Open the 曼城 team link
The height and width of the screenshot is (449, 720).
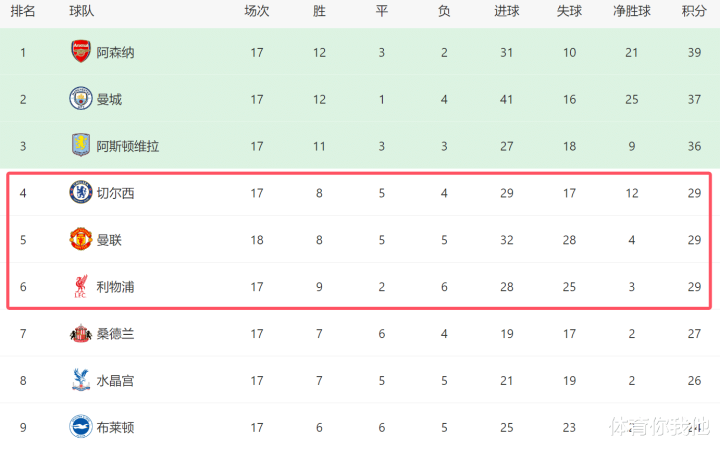pyautogui.click(x=109, y=99)
